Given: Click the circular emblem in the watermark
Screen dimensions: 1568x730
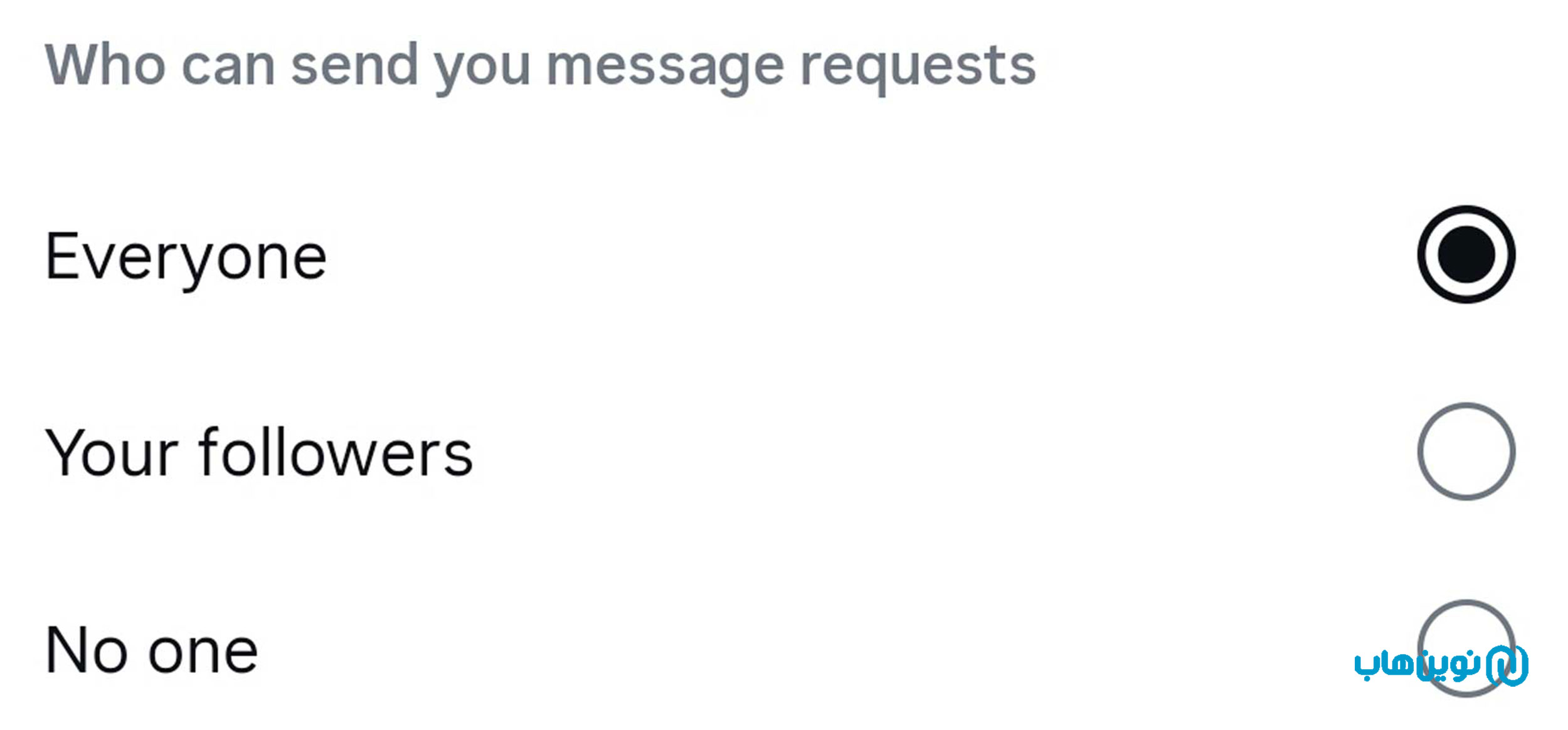Looking at the screenshot, I should click(x=1507, y=665).
